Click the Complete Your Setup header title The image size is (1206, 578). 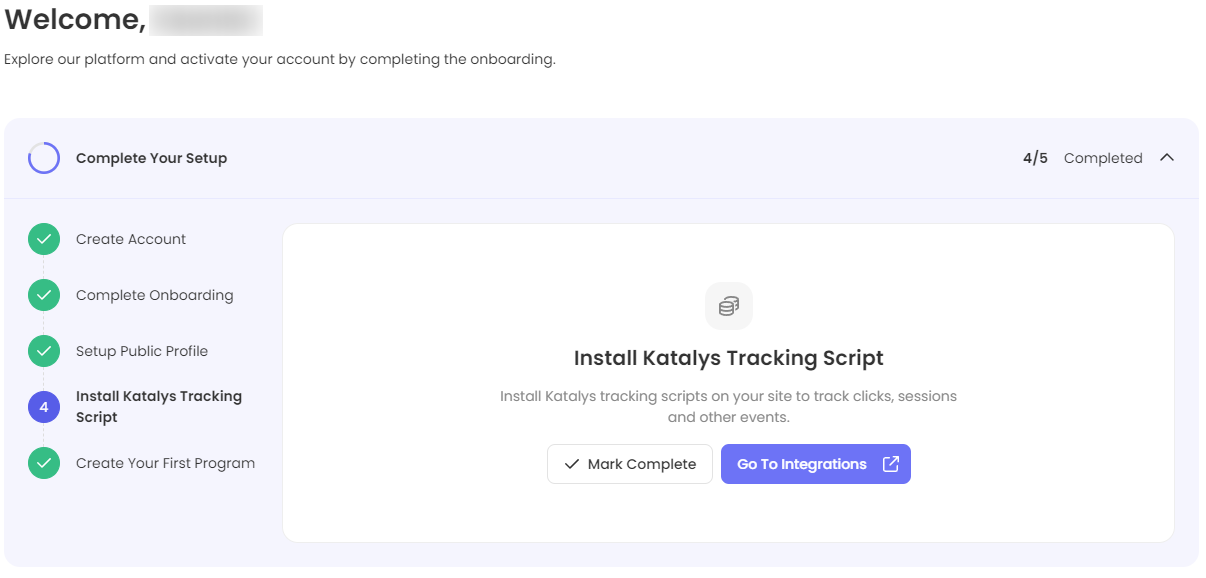(x=151, y=158)
